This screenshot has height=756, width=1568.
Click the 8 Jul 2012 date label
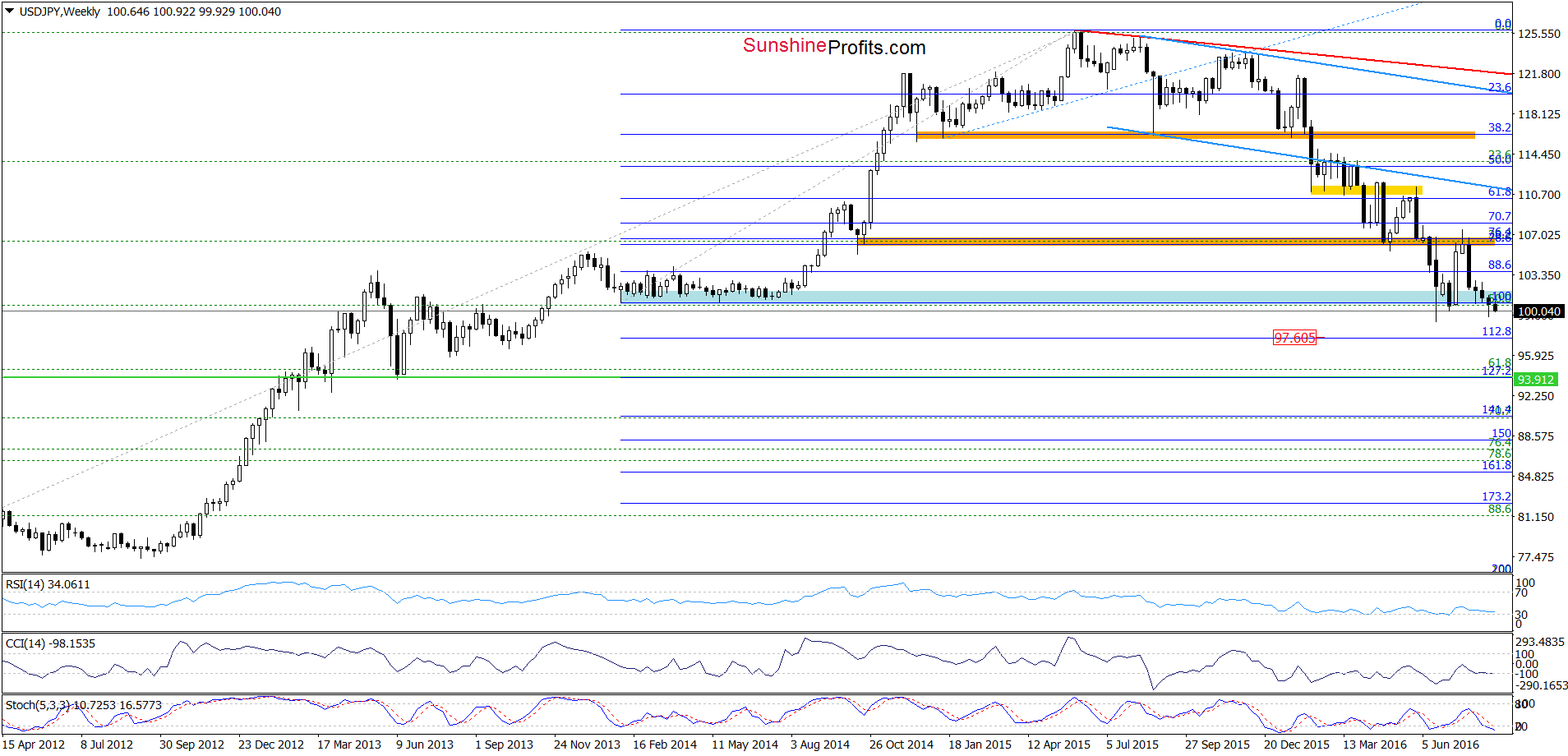tap(107, 744)
